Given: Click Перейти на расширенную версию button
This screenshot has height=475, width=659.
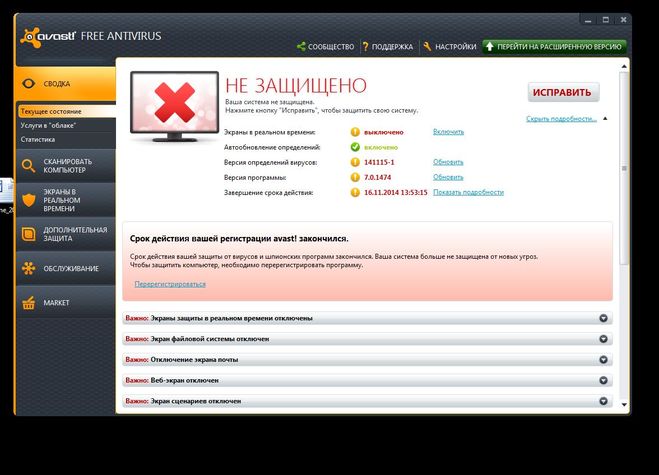Looking at the screenshot, I should [x=554, y=47].
